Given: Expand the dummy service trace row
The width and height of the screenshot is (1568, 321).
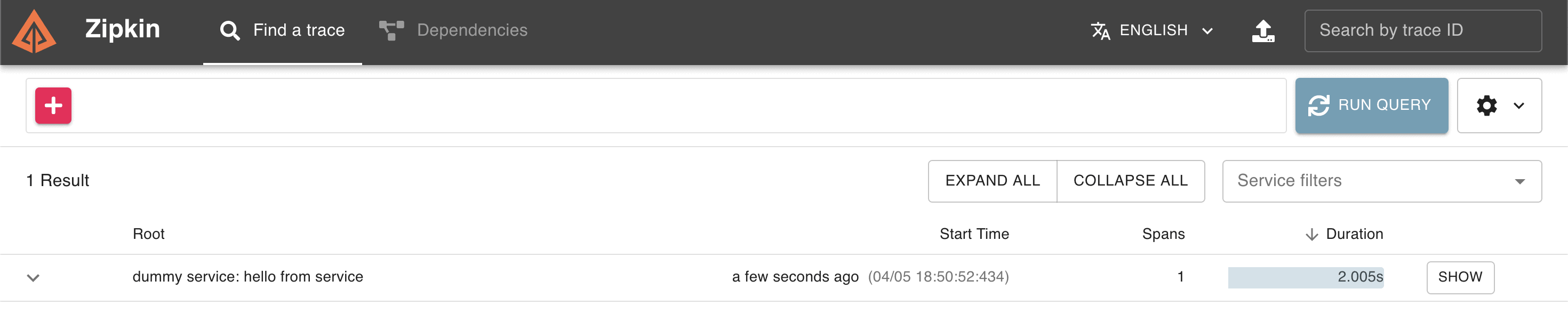Looking at the screenshot, I should click(34, 278).
